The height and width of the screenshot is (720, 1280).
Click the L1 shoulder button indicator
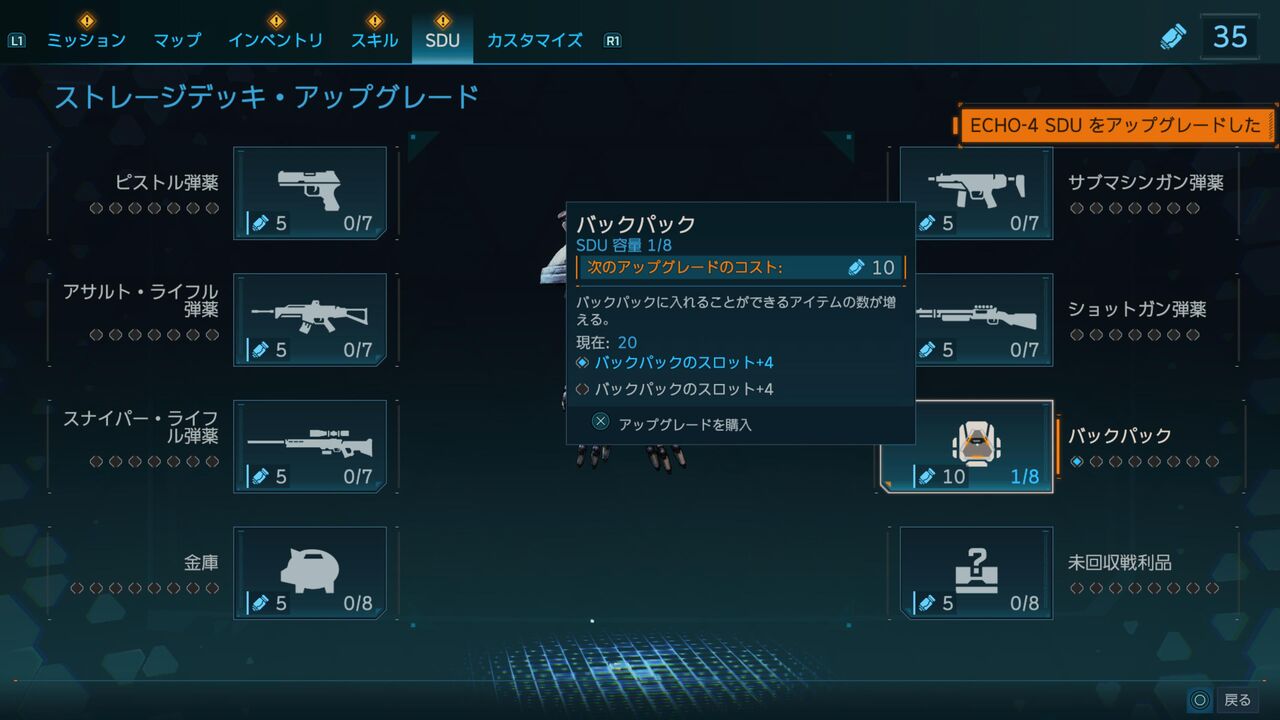coord(16,41)
